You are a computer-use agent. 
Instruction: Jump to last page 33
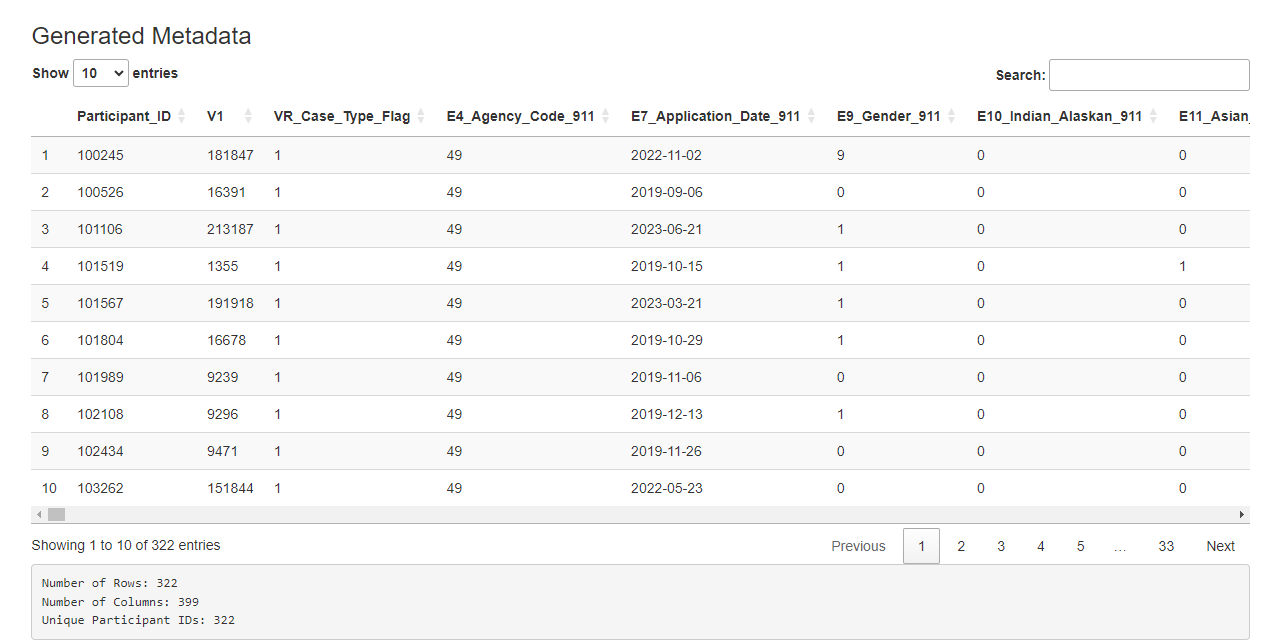[1166, 546]
